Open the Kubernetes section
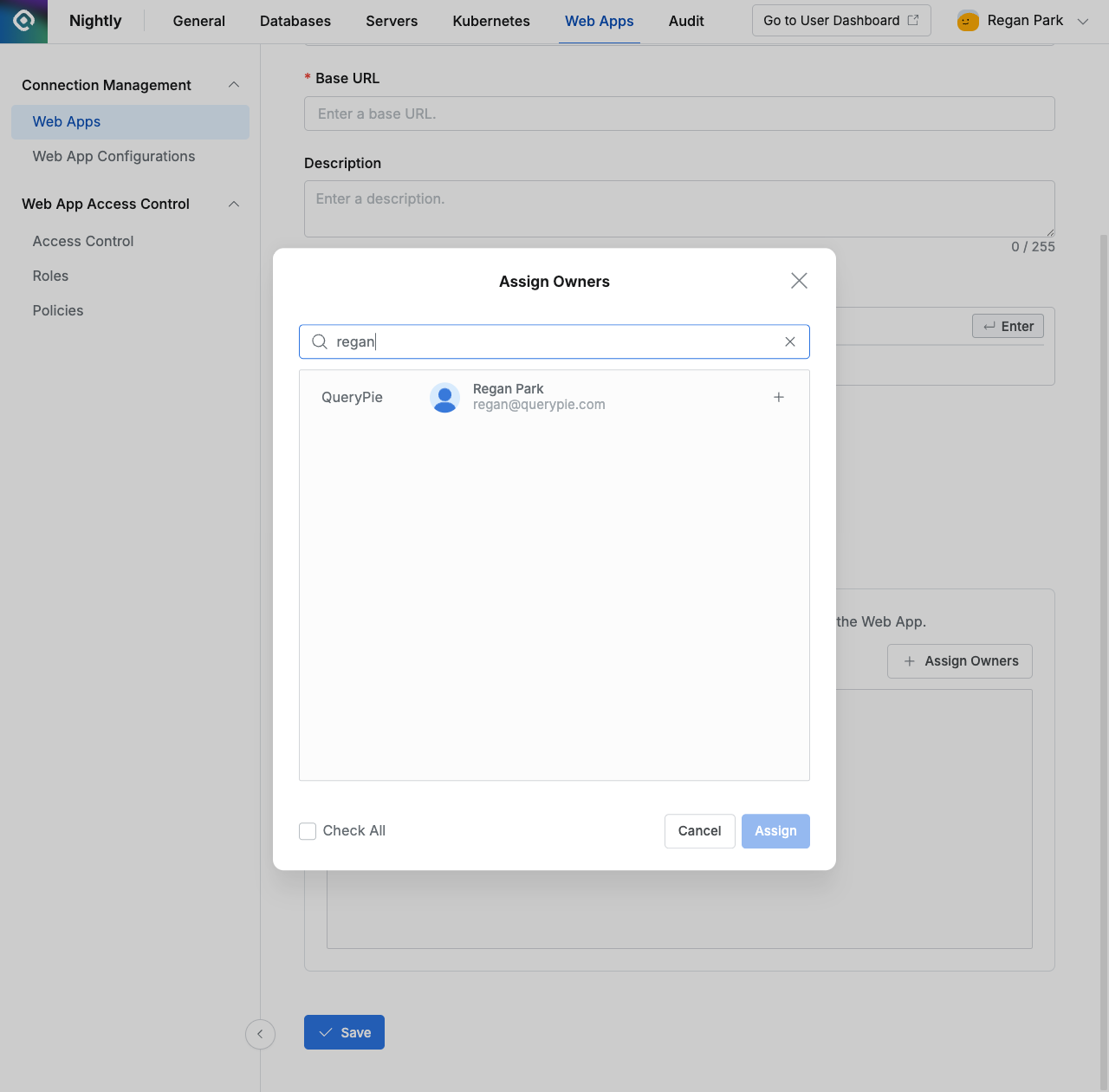This screenshot has height=1092, width=1109. [x=490, y=21]
